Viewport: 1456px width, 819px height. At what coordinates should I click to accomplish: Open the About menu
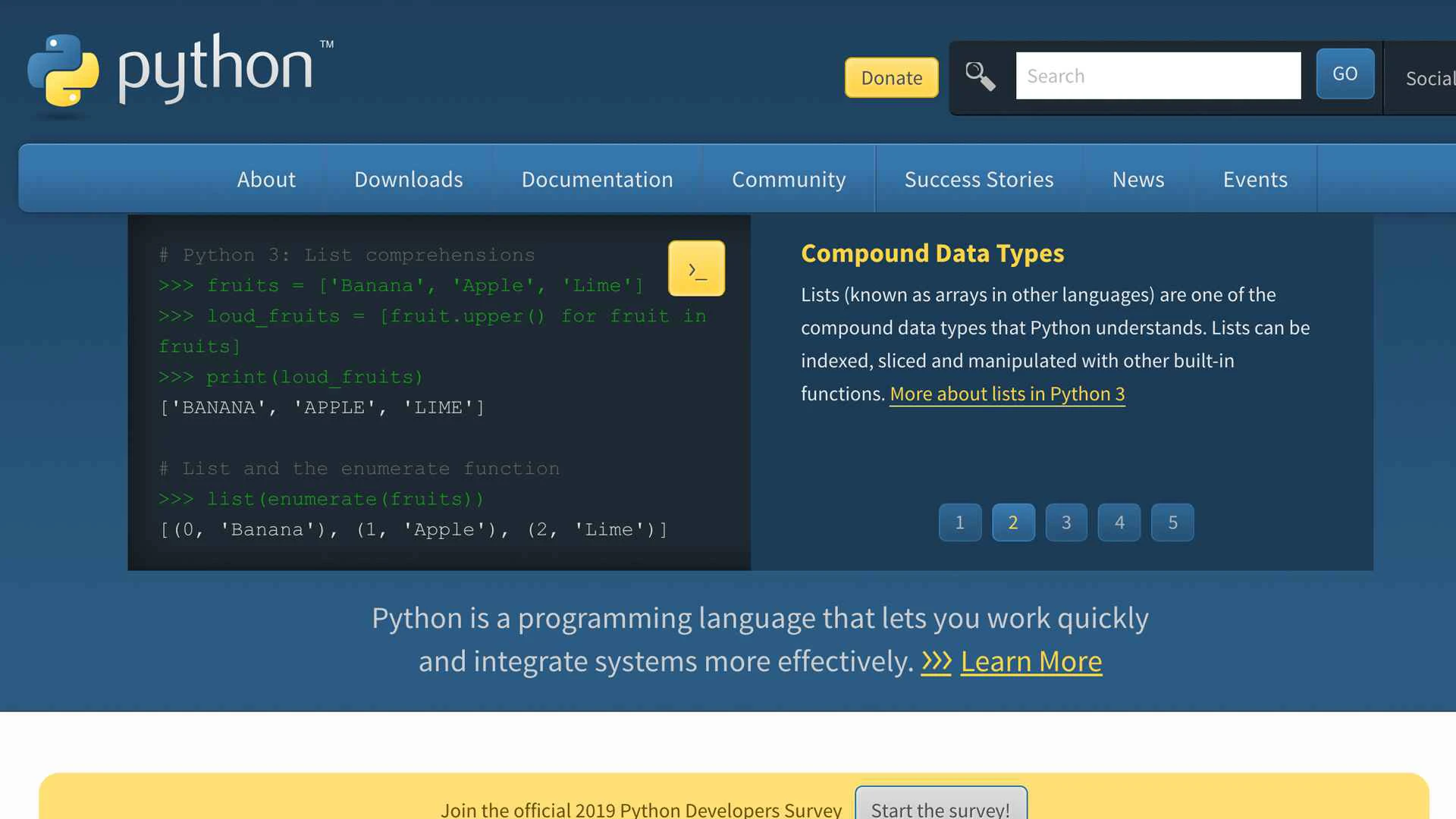tap(266, 180)
